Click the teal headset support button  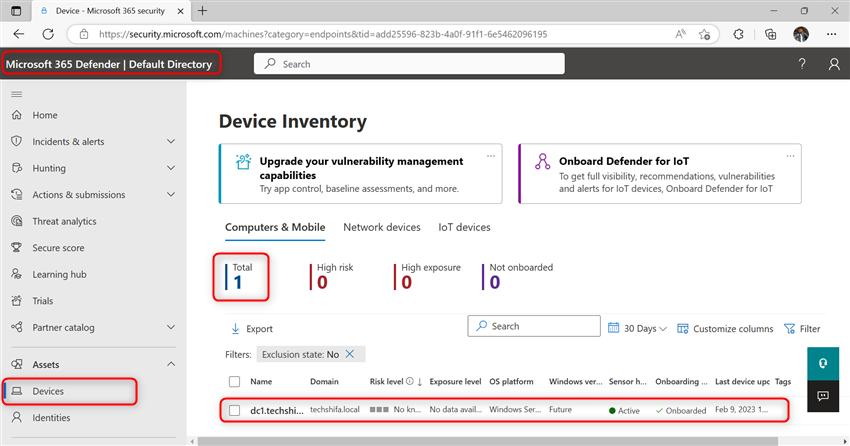point(823,364)
